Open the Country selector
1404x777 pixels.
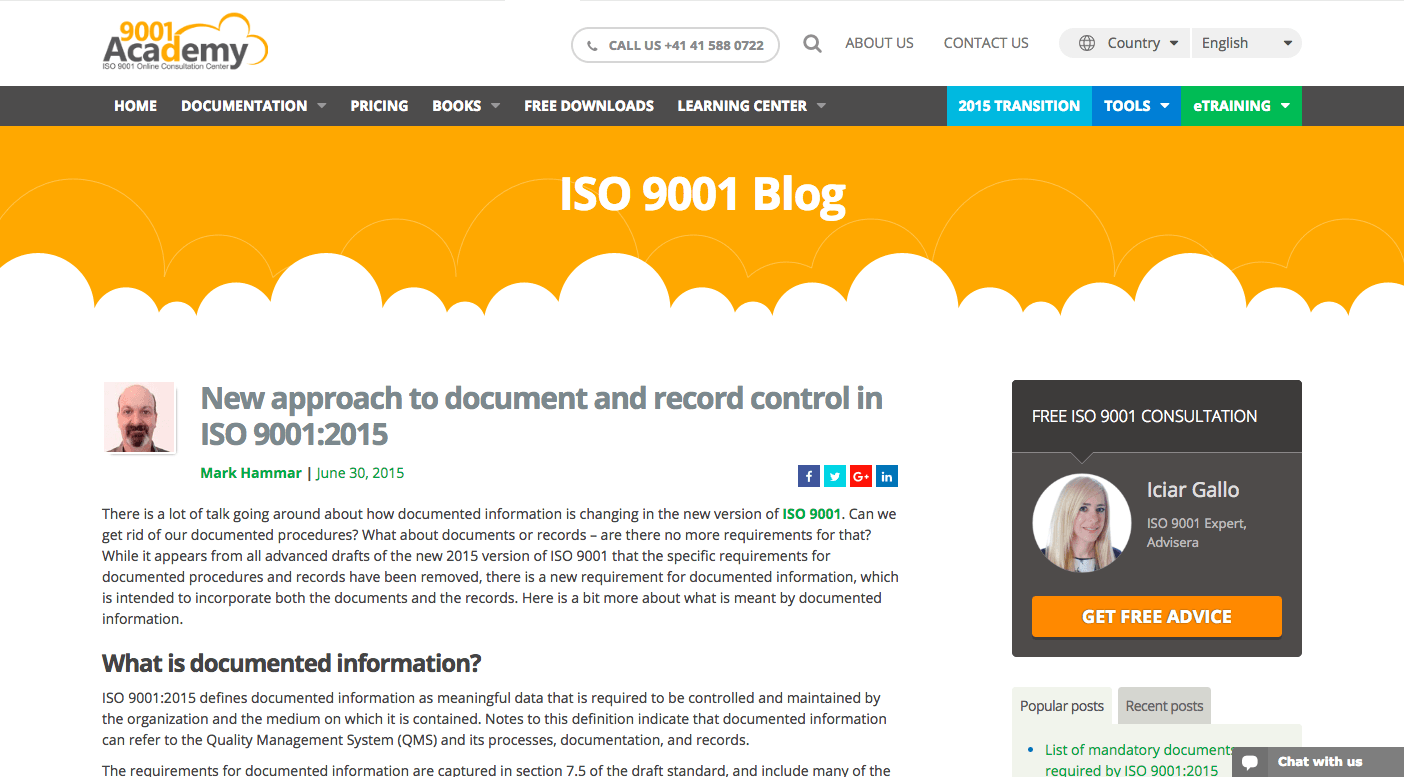coord(1135,43)
